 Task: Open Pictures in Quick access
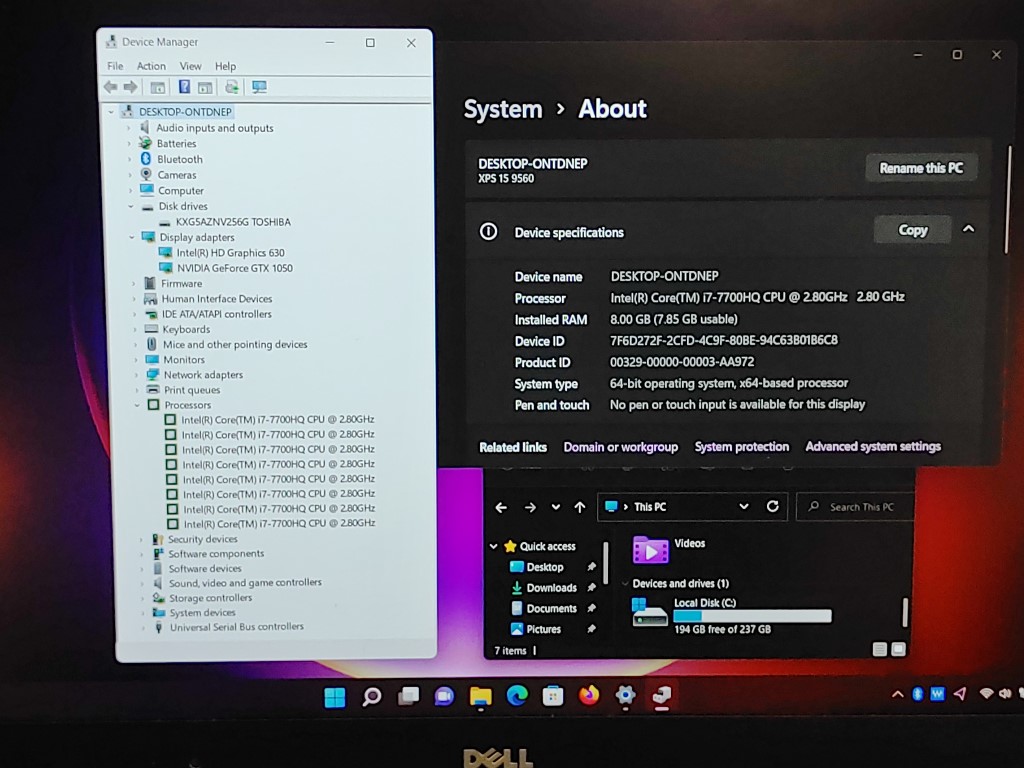[543, 630]
